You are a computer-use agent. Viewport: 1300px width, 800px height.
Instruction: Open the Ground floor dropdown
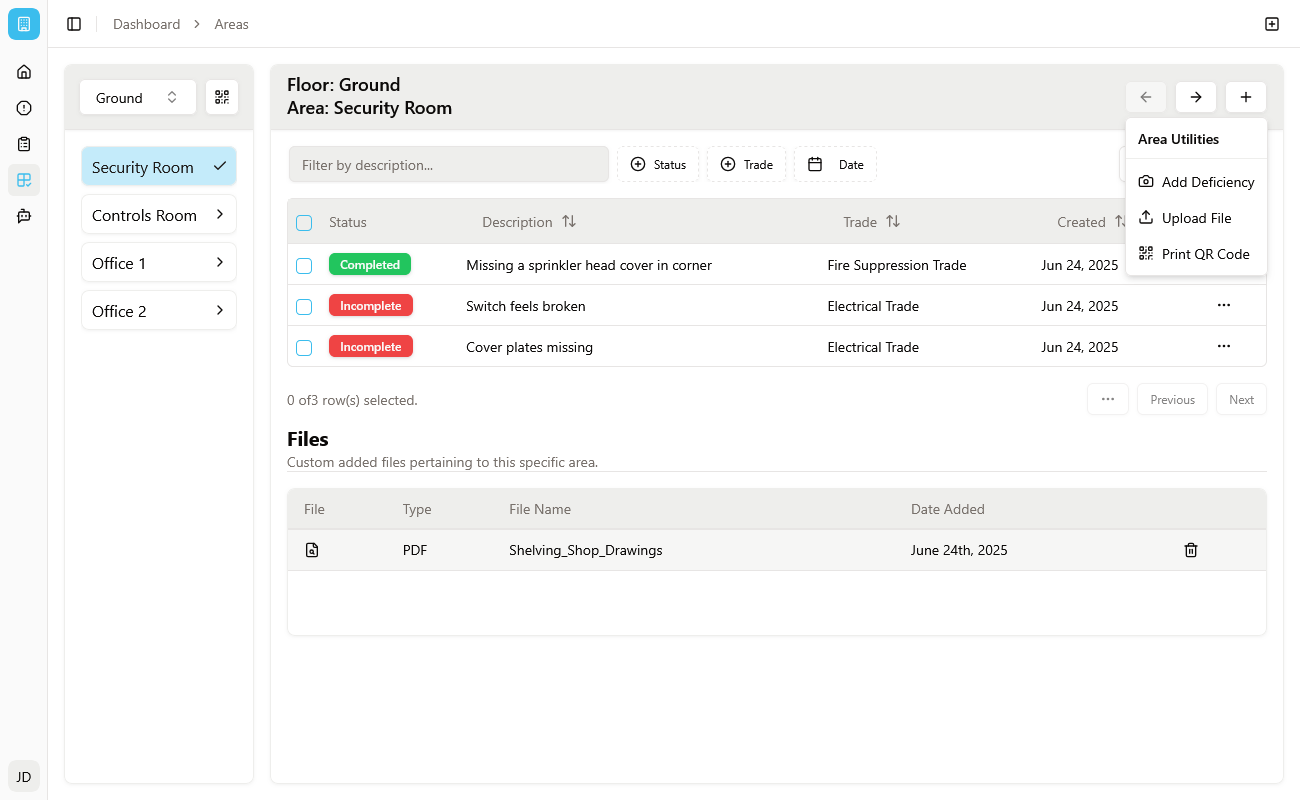coord(138,97)
